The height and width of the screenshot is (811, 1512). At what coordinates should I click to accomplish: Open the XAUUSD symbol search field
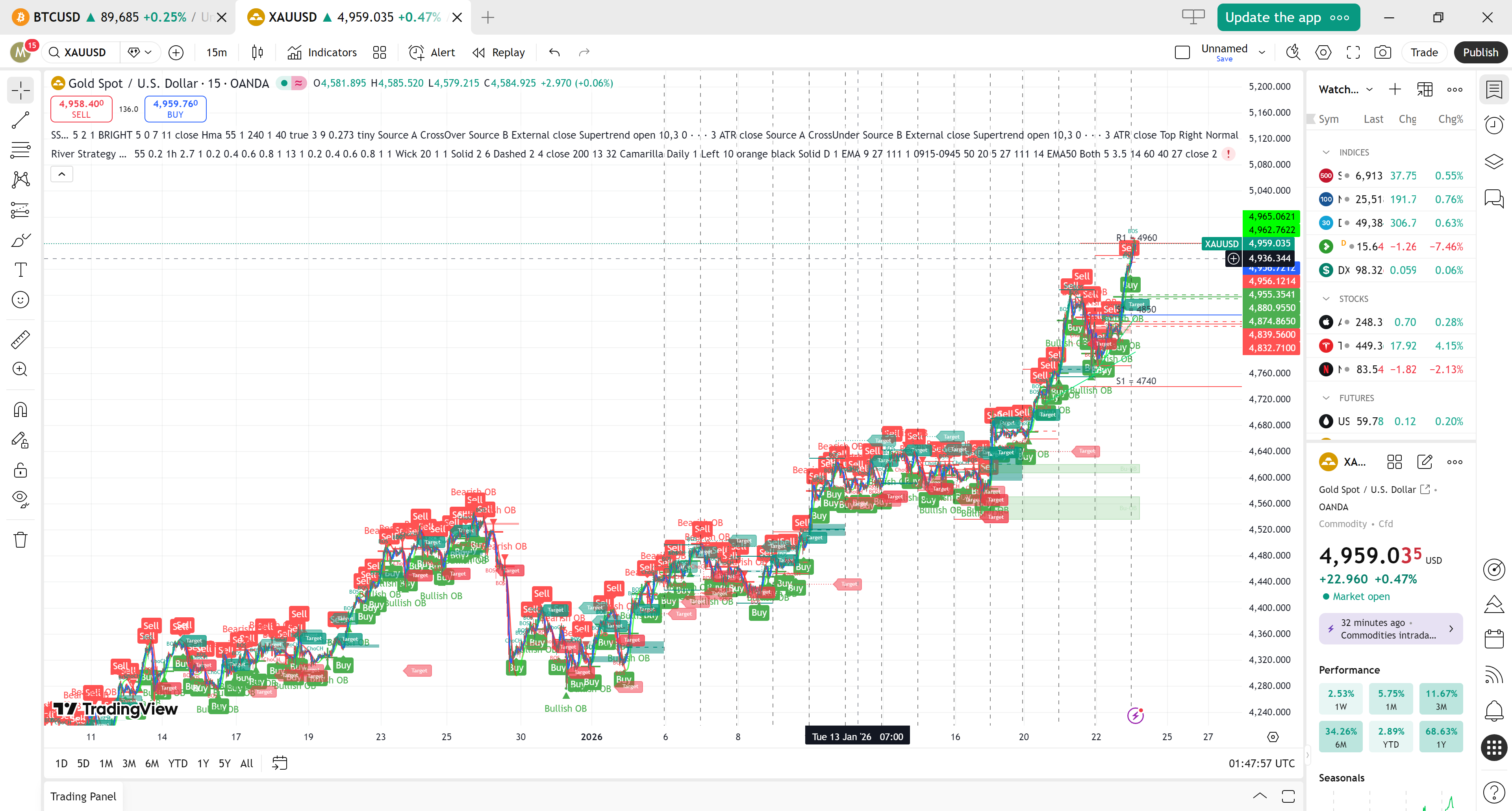(x=80, y=52)
